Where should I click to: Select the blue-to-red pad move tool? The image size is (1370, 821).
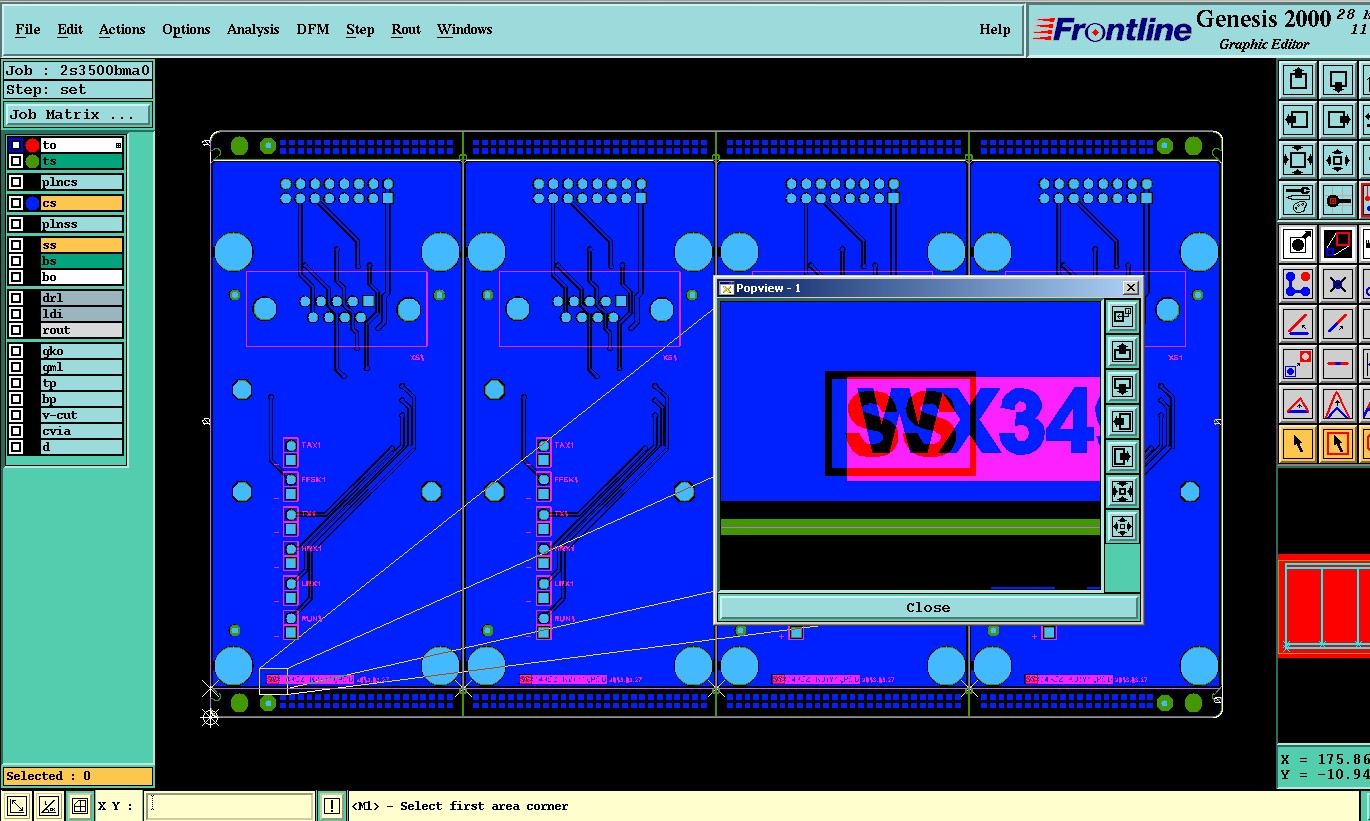1298,364
